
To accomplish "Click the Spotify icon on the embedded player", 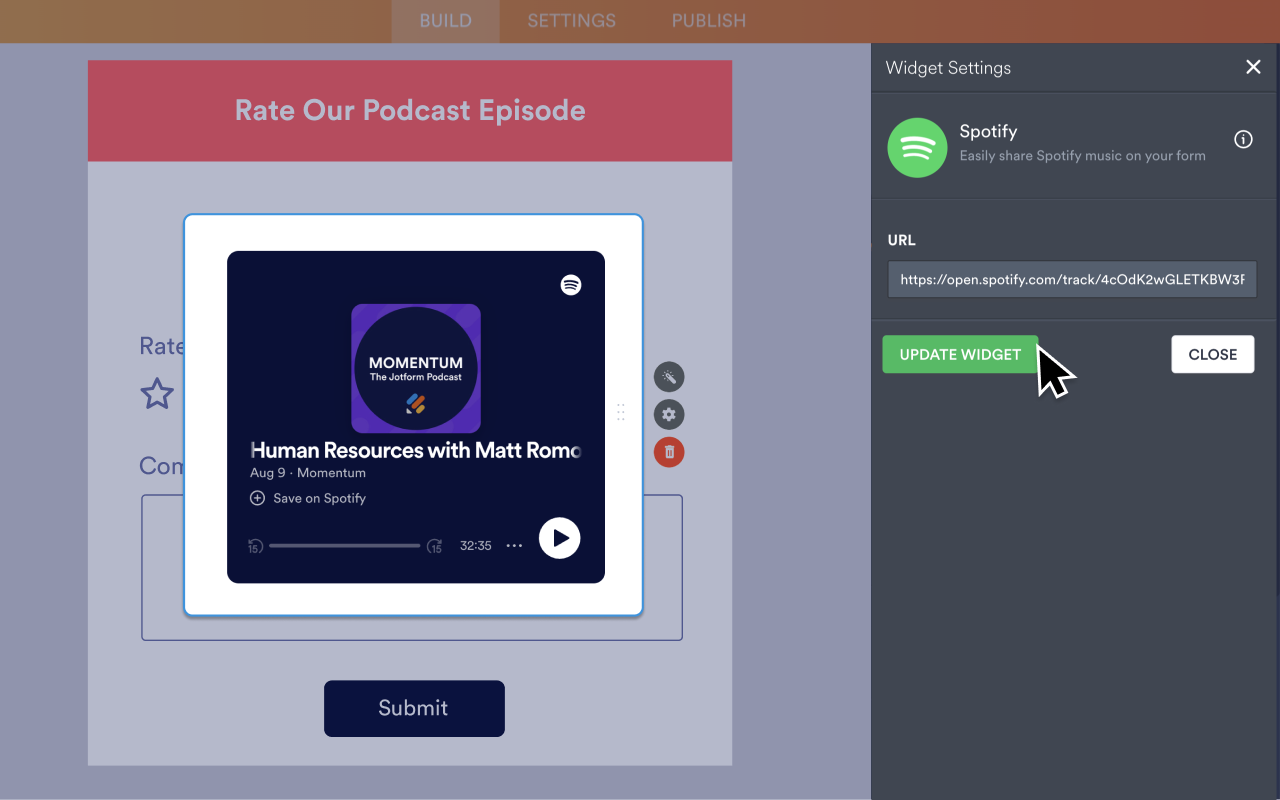I will click(570, 284).
